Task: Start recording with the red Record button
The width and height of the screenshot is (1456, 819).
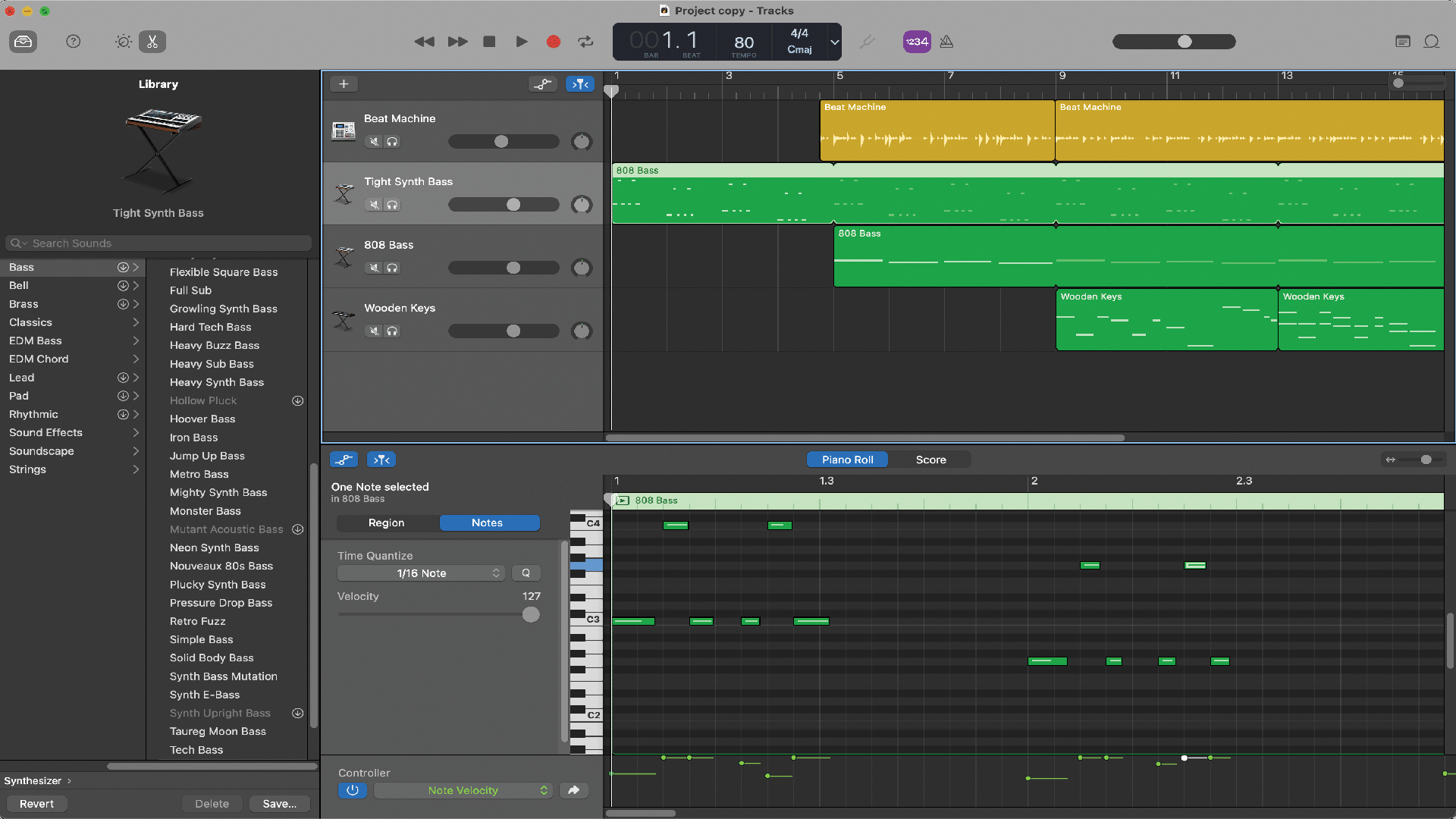Action: [x=554, y=42]
